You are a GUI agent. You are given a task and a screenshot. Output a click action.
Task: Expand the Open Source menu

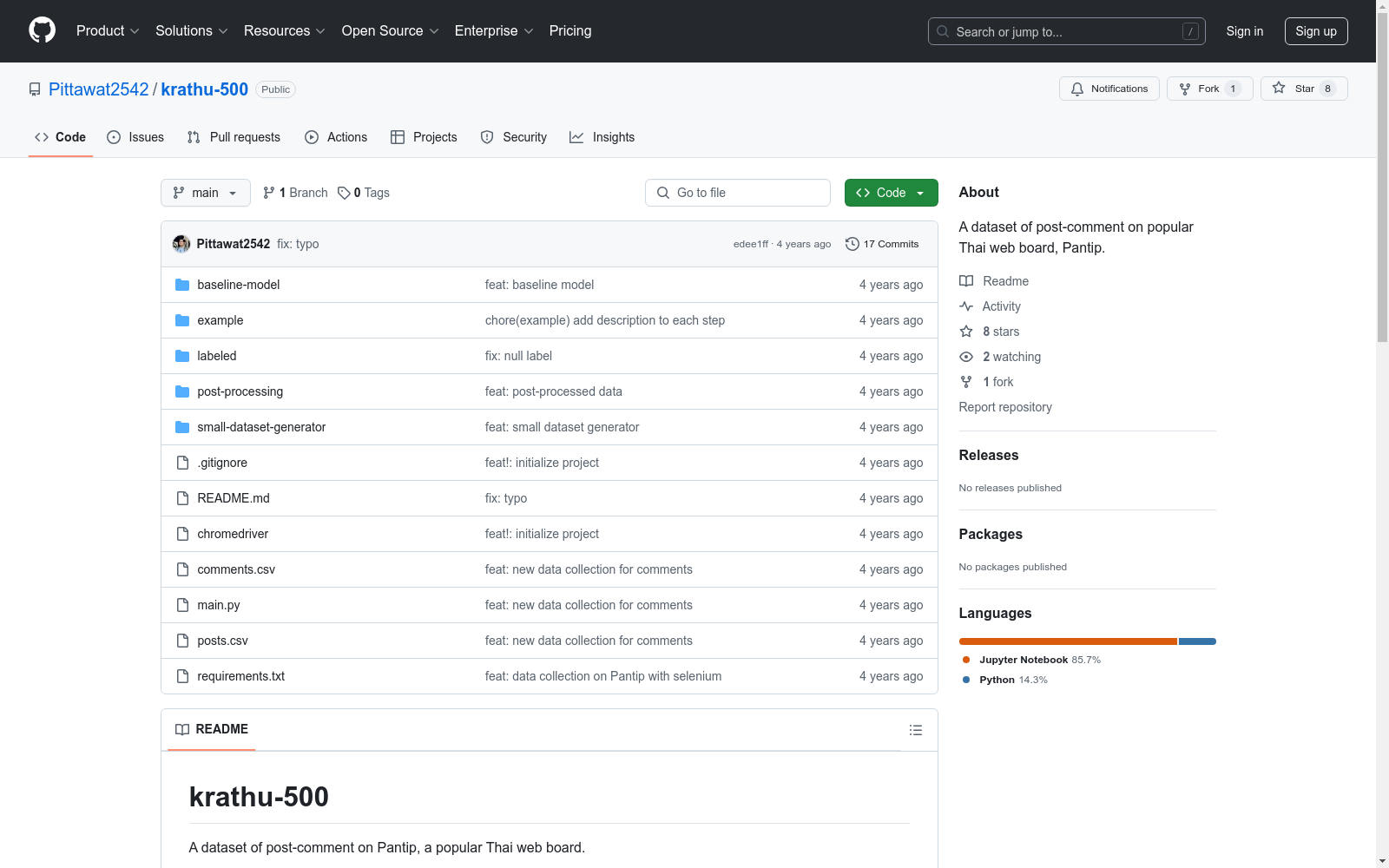[391, 31]
